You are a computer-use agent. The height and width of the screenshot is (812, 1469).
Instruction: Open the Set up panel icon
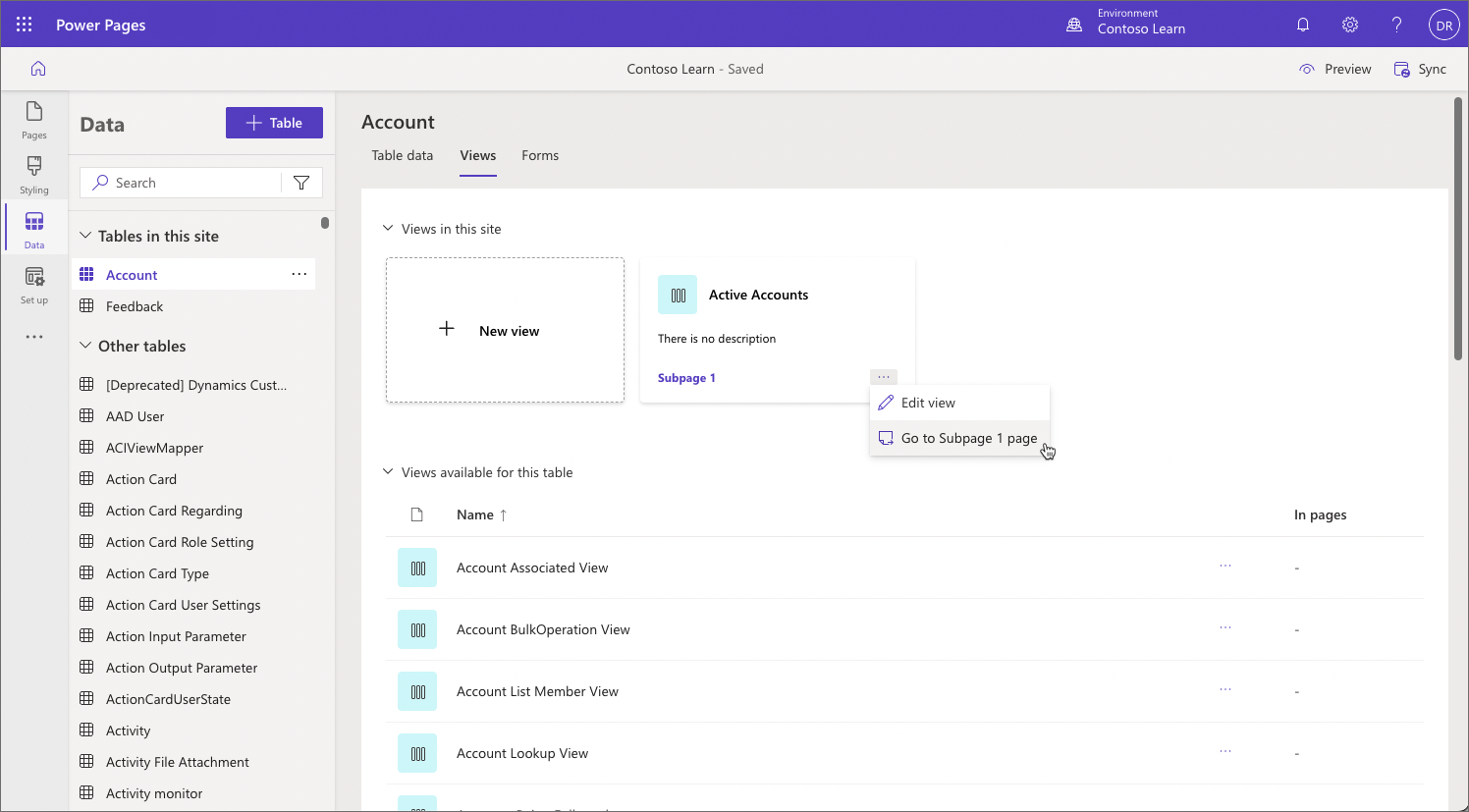coord(33,283)
